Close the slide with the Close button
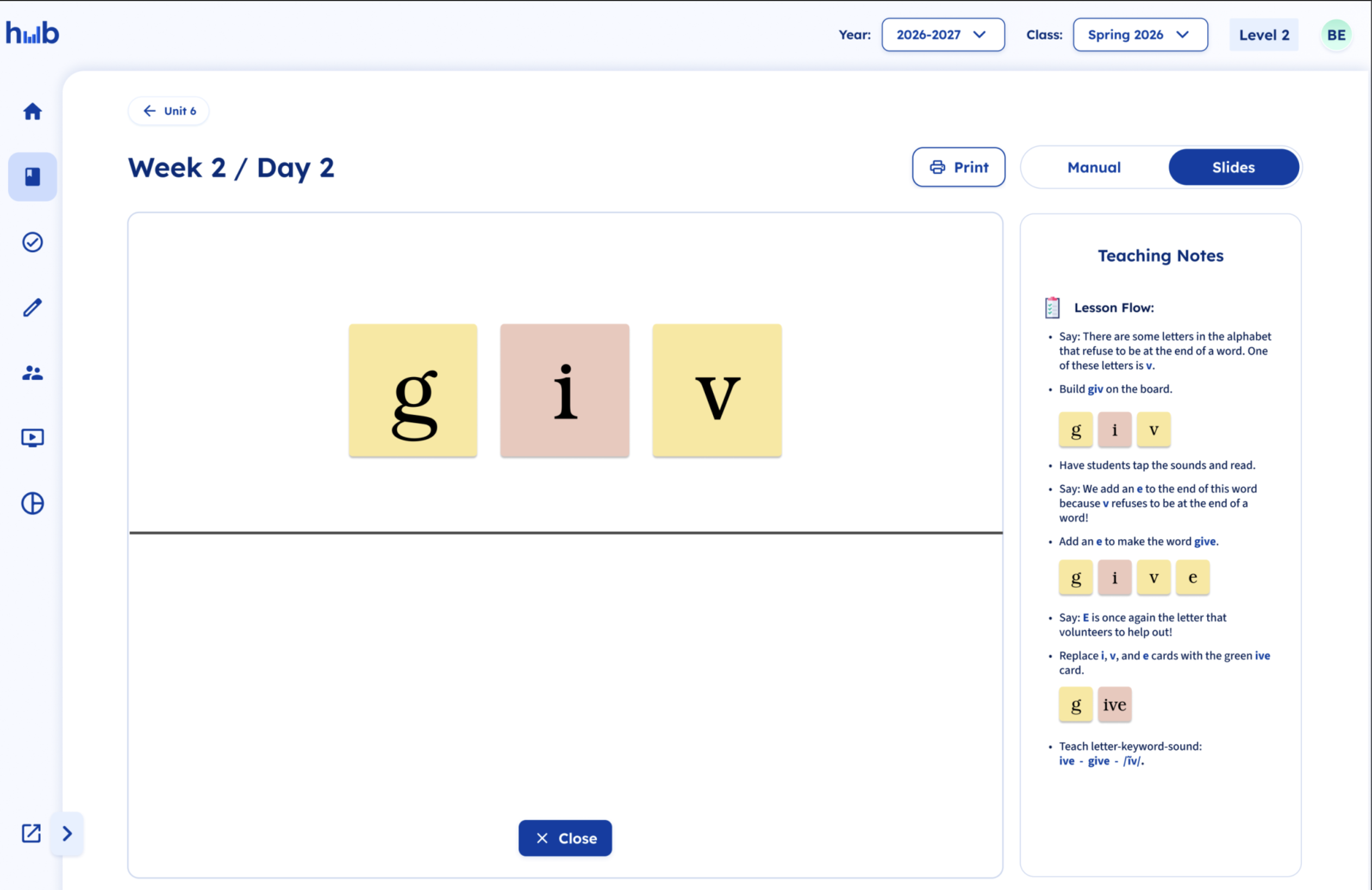Screen dimensions: 1372x890 click(565, 838)
